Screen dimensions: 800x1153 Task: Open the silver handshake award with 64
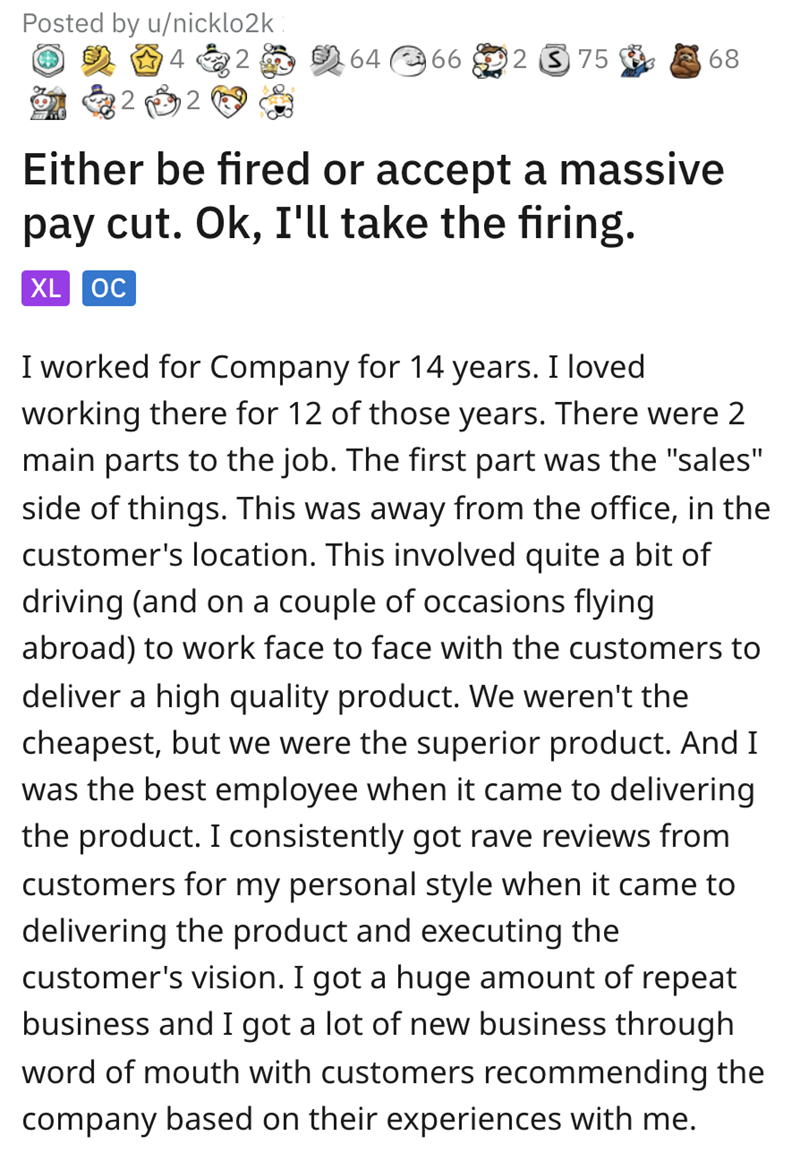tap(329, 60)
